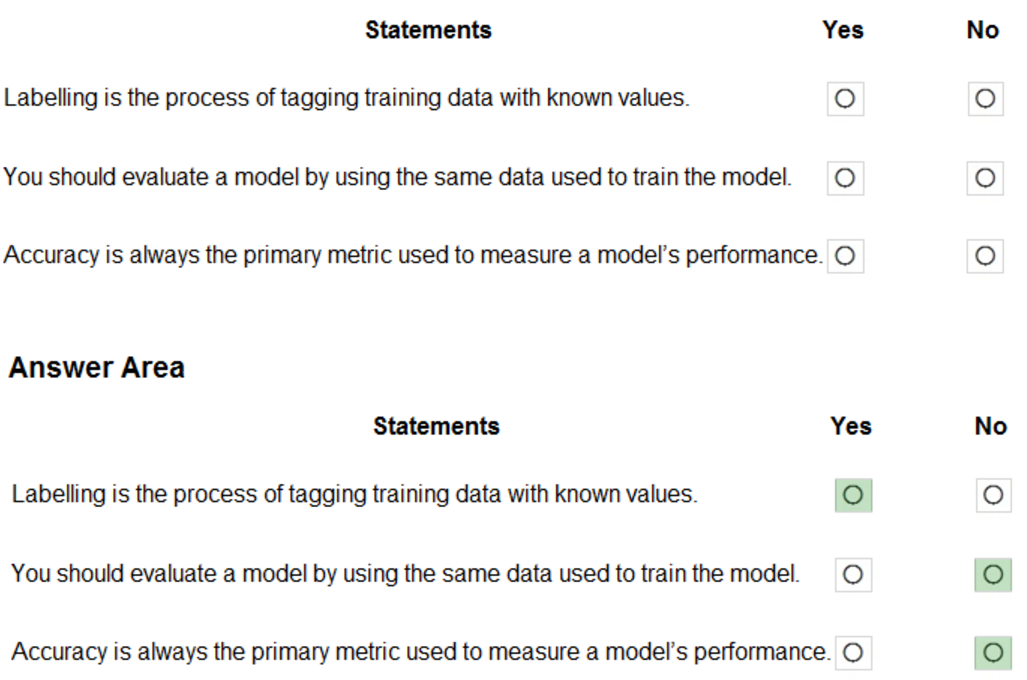The width and height of the screenshot is (1027, 680).
Task: Click the Statements header under Answer Area
Action: pos(436,426)
